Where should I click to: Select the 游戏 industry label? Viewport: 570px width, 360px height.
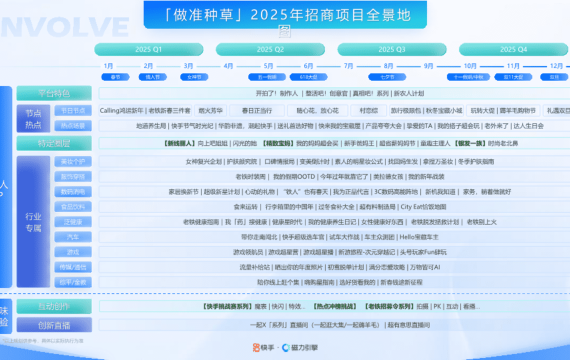(x=73, y=252)
